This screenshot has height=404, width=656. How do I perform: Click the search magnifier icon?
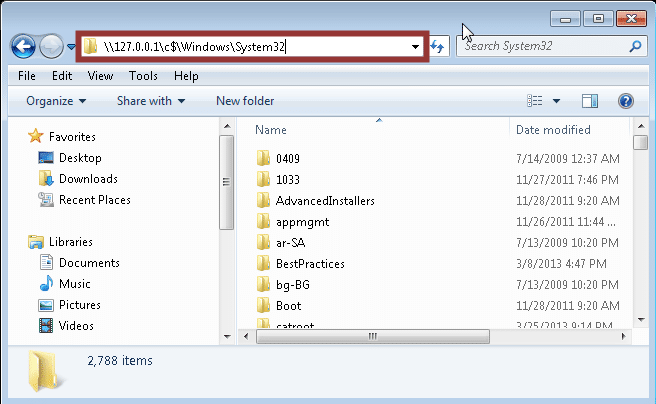[x=635, y=47]
